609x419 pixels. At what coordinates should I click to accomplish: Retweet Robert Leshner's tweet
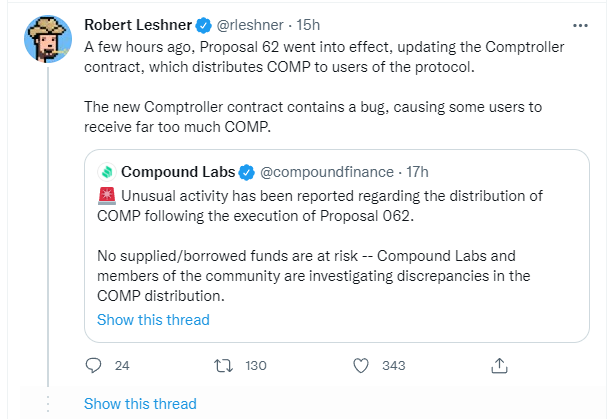point(225,366)
